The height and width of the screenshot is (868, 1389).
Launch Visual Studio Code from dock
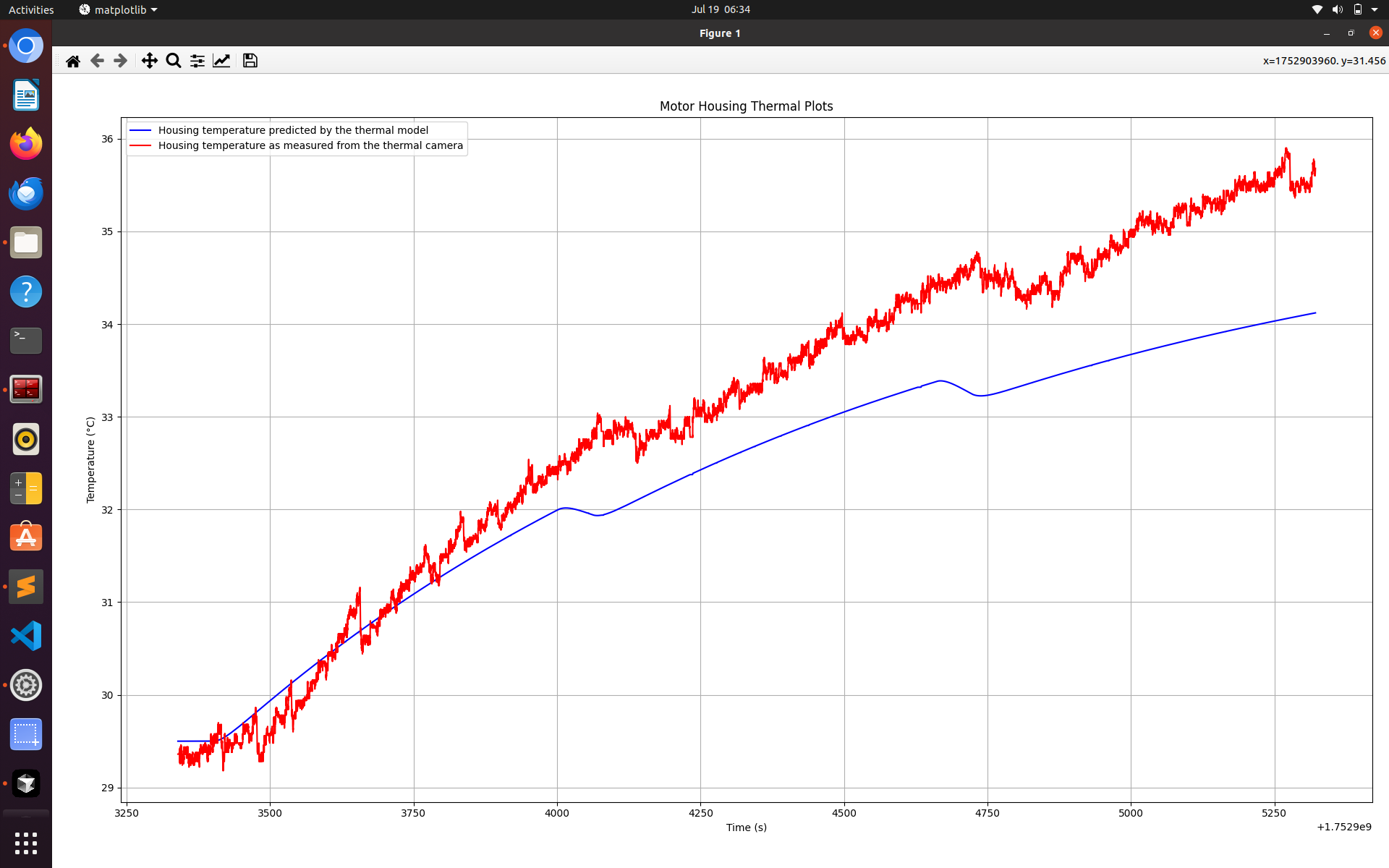pyautogui.click(x=26, y=636)
